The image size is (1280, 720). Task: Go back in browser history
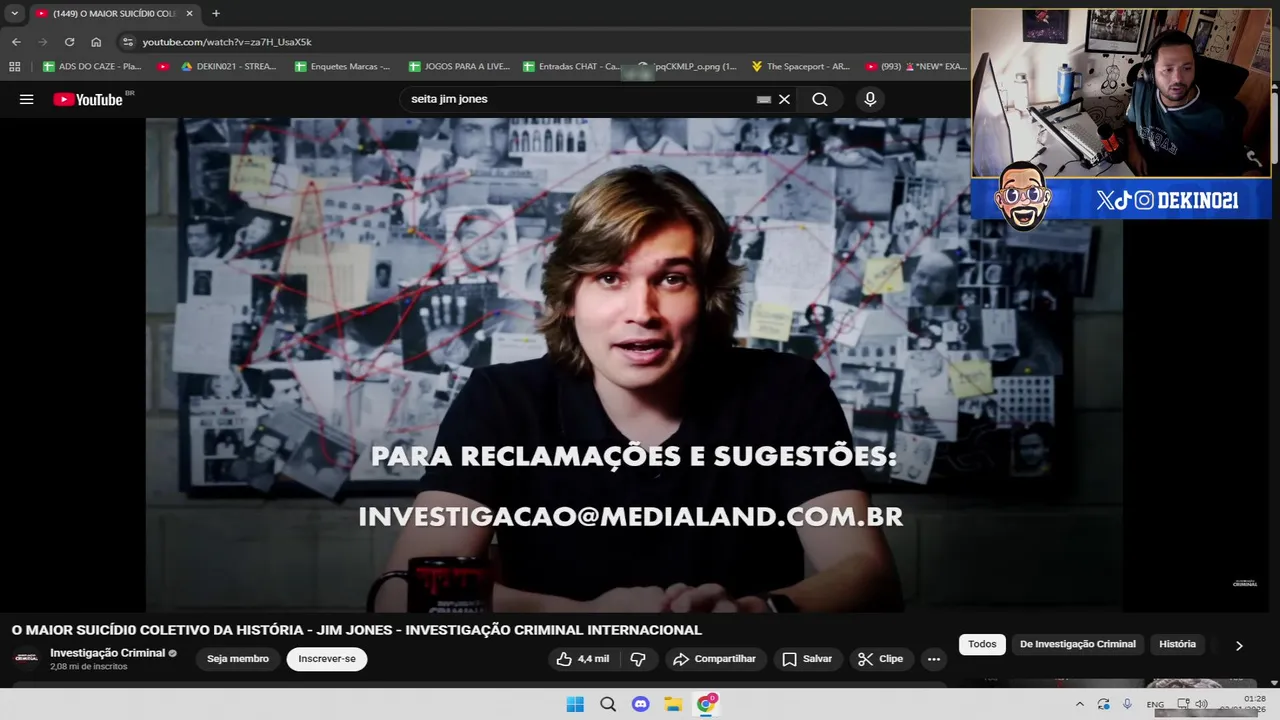[x=16, y=42]
